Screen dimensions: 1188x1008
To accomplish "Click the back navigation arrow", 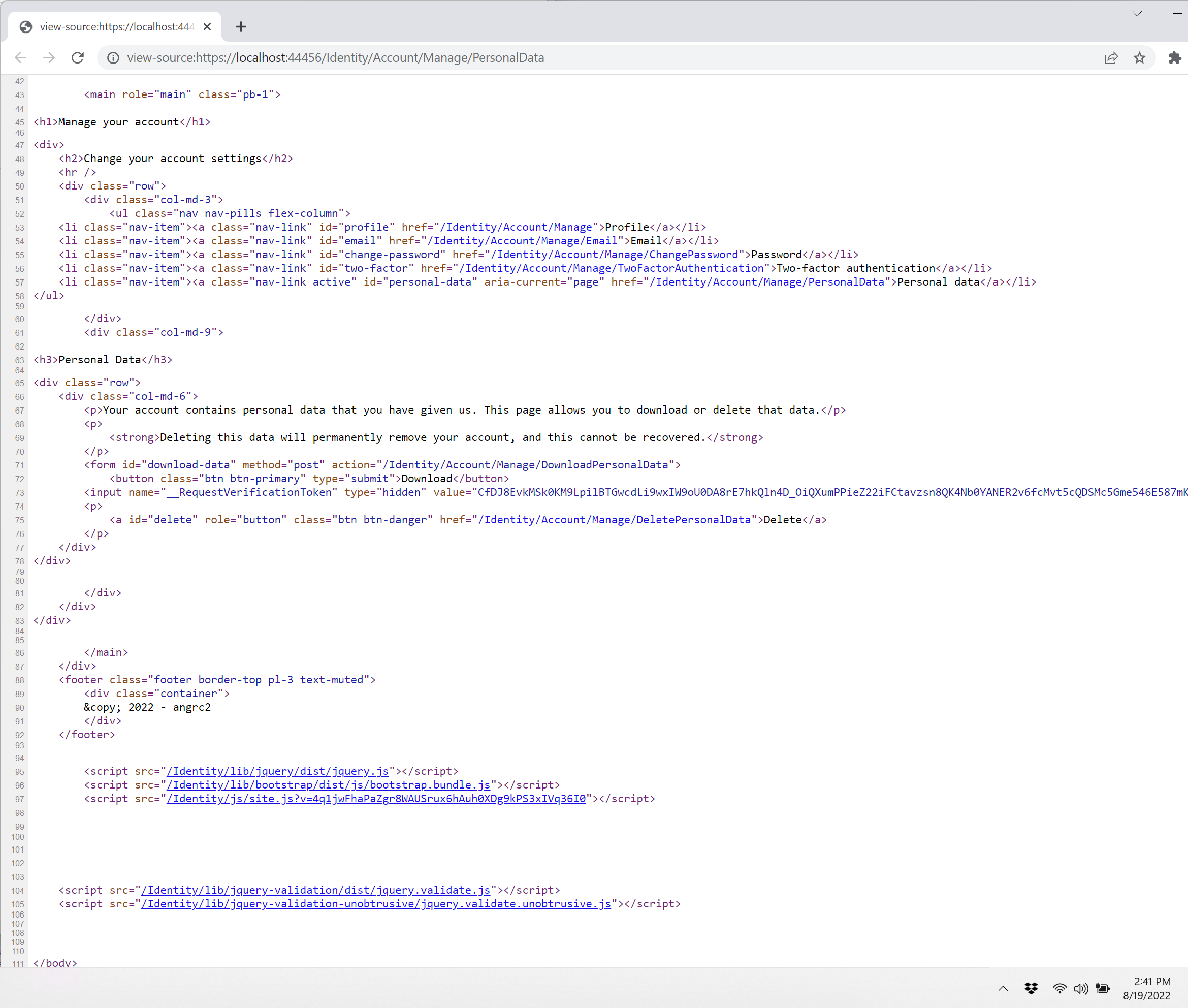I will click(20, 57).
